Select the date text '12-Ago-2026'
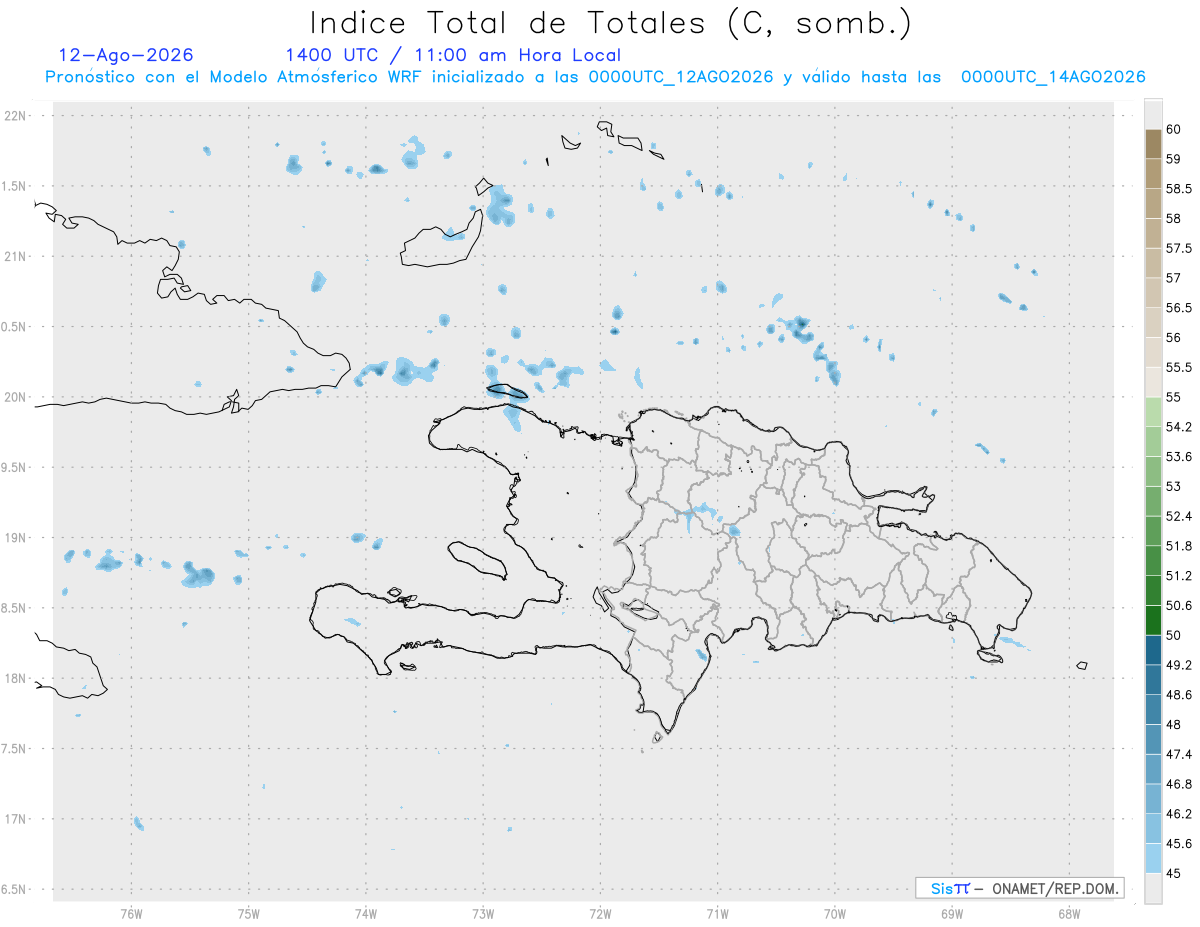Image resolution: width=1200 pixels, height=927 pixels. [126, 55]
